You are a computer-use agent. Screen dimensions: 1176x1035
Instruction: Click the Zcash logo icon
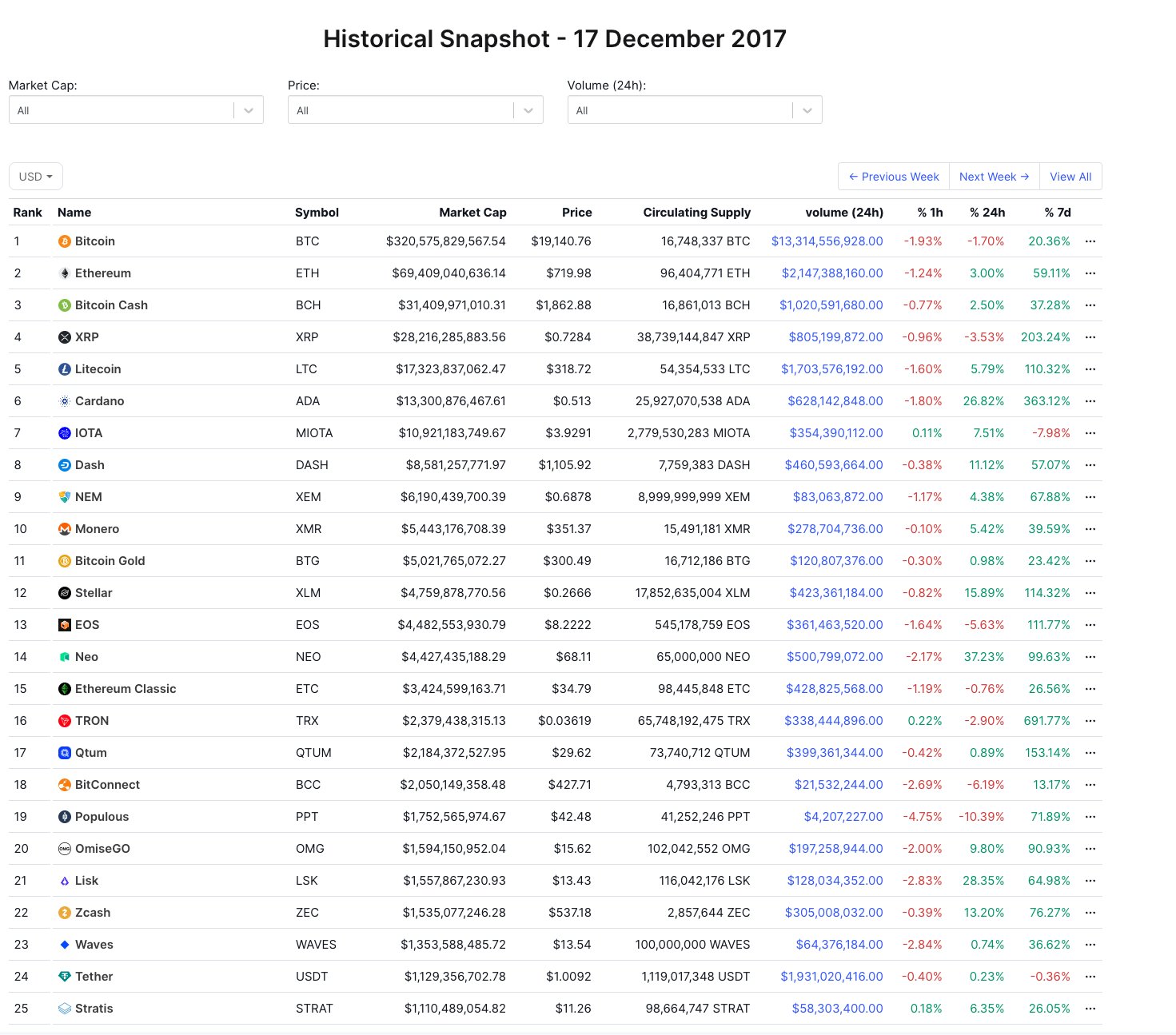point(65,913)
